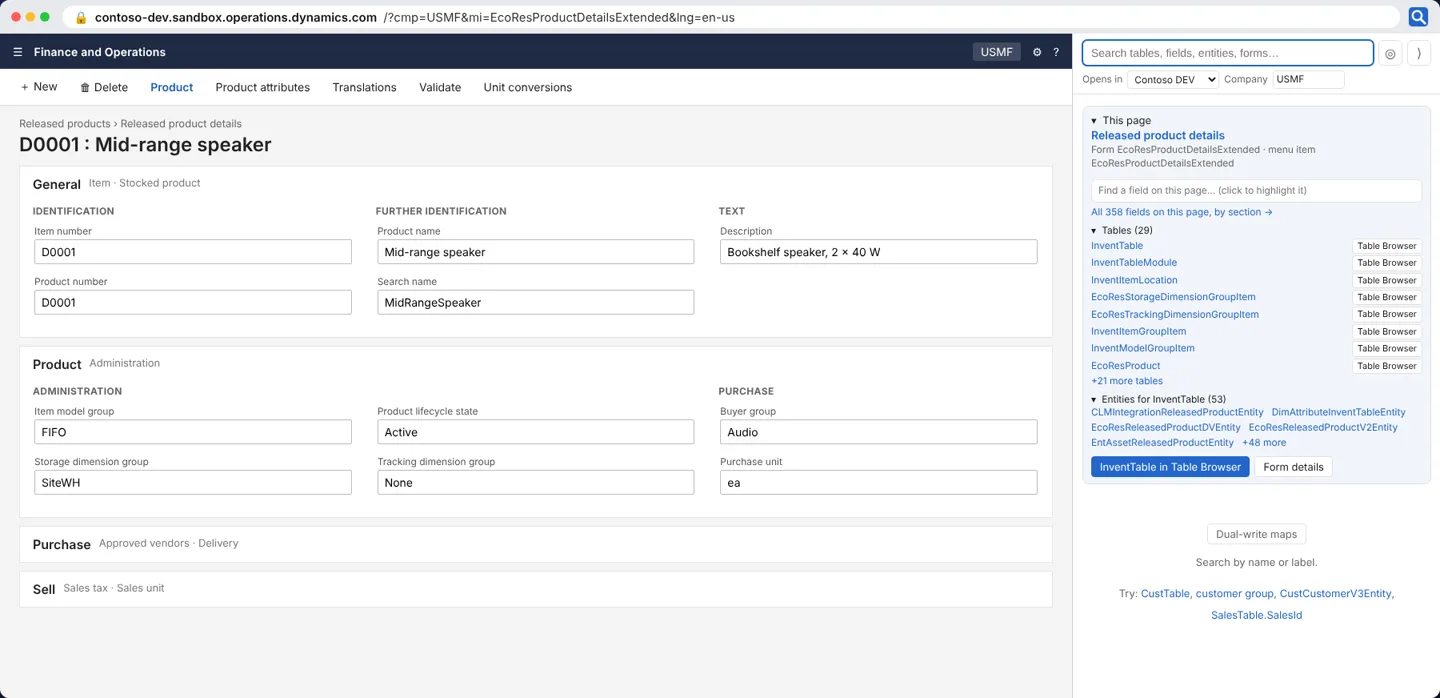The height and width of the screenshot is (698, 1440).
Task: Open the Released product details link
Action: [1158, 135]
